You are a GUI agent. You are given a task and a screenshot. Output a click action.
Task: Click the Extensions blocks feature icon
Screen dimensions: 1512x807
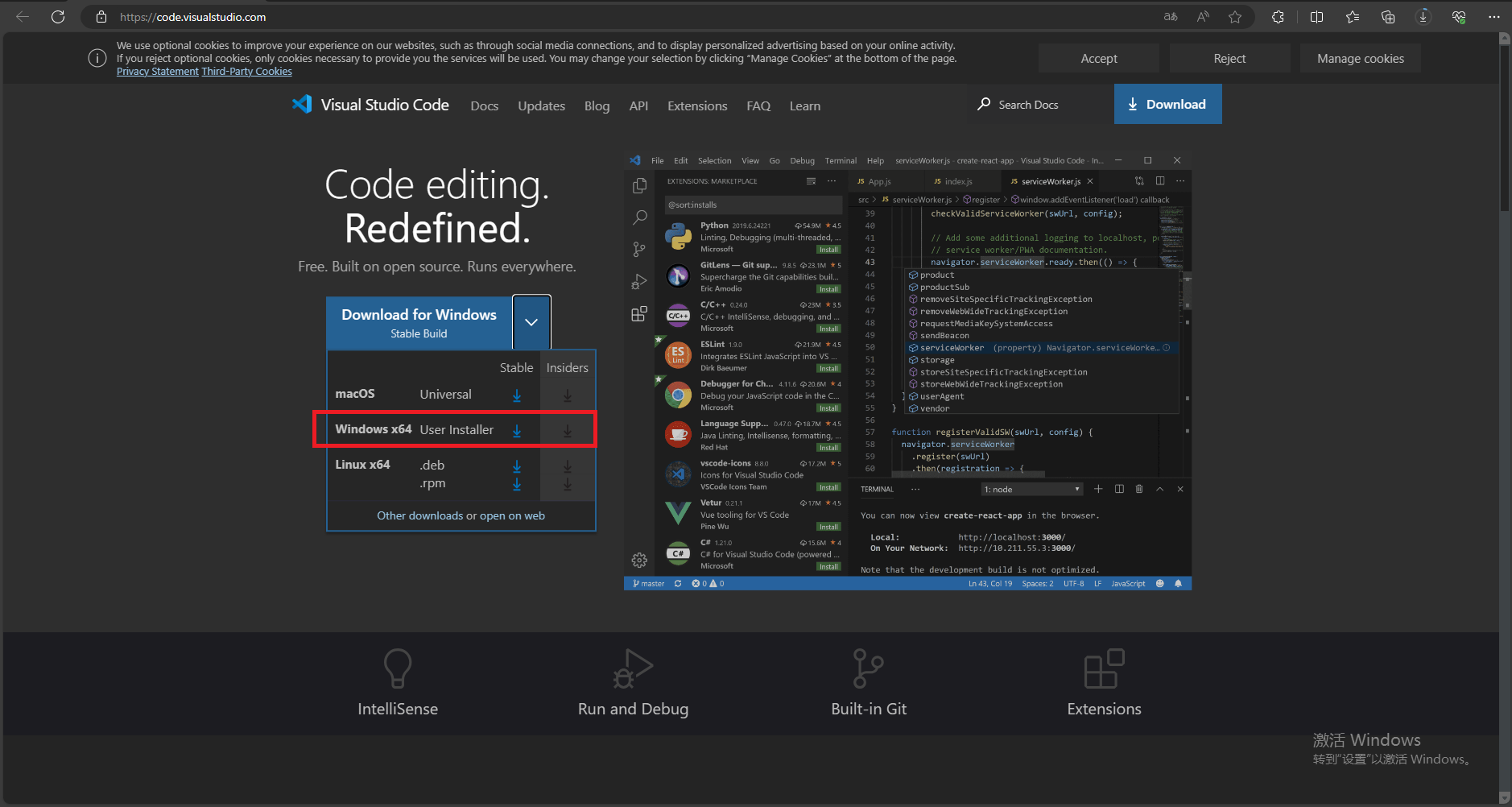tap(1104, 668)
